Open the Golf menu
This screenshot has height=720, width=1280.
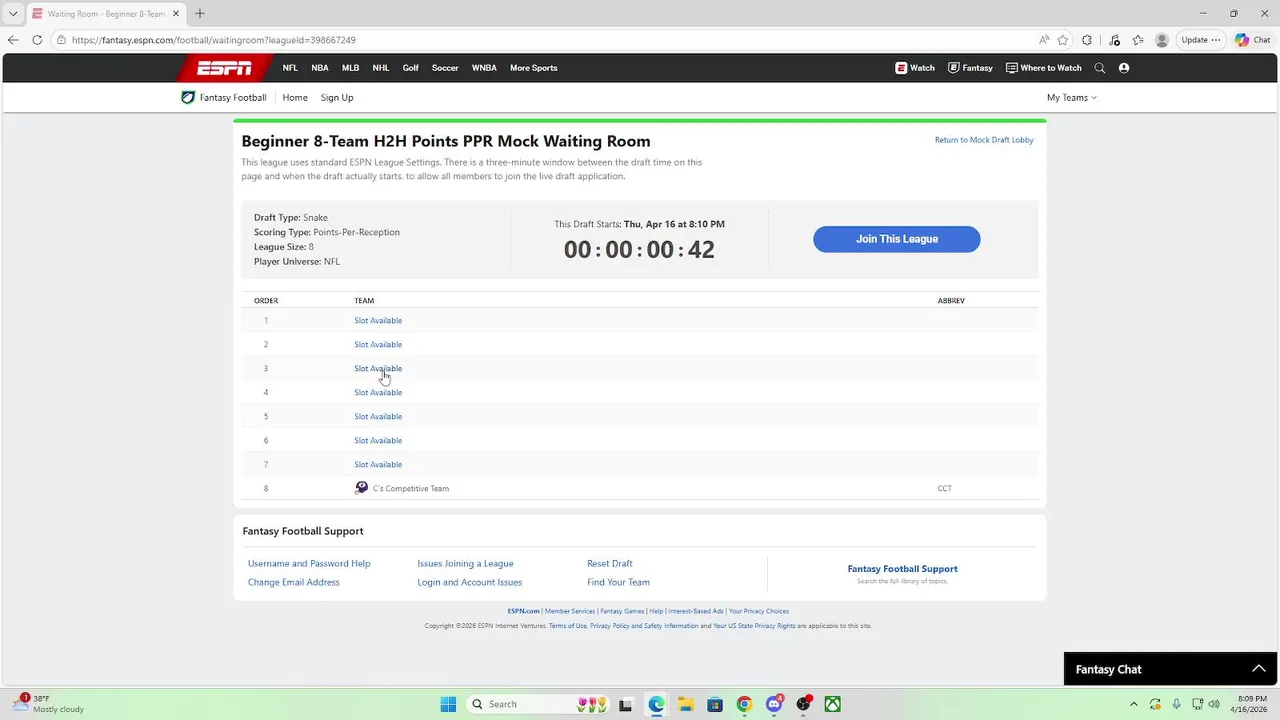pyautogui.click(x=411, y=68)
